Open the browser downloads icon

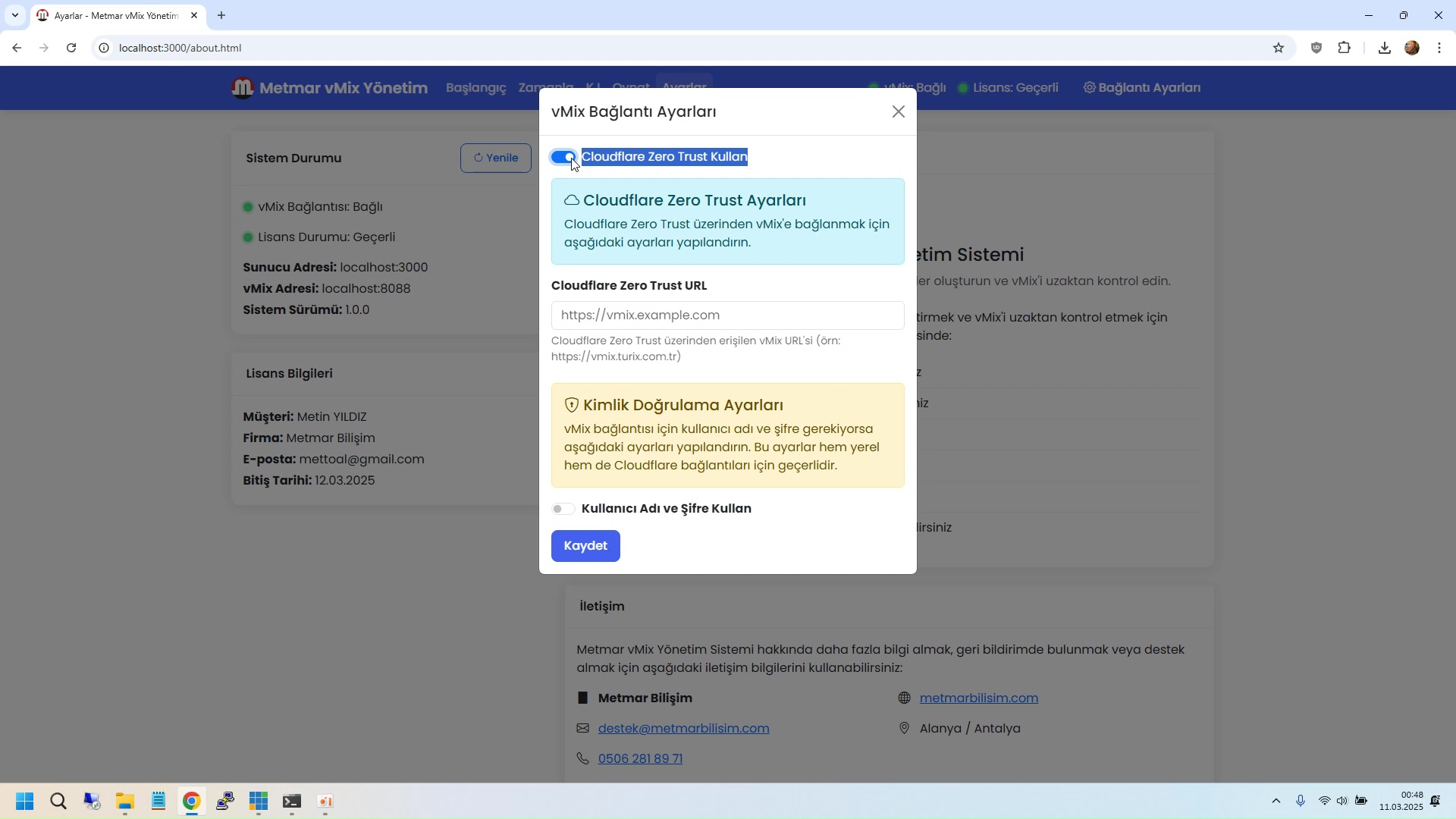(x=1385, y=48)
